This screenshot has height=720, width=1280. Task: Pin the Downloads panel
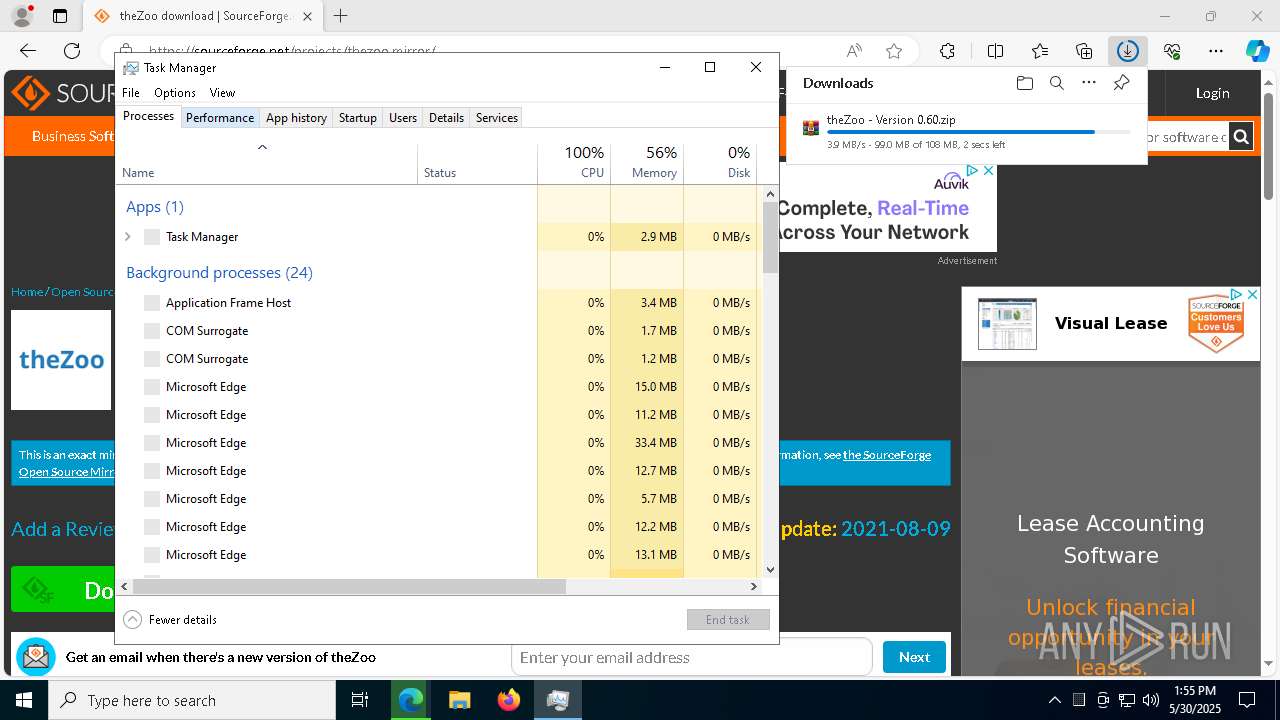[1121, 83]
